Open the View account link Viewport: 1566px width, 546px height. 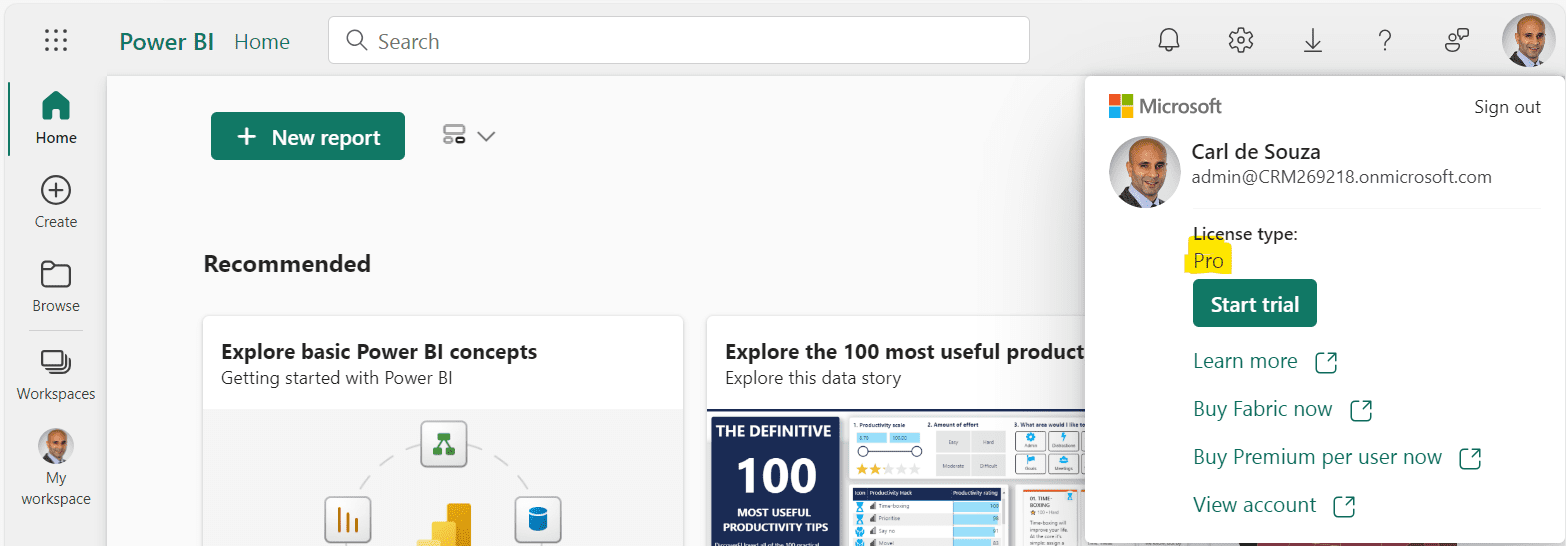(1255, 505)
